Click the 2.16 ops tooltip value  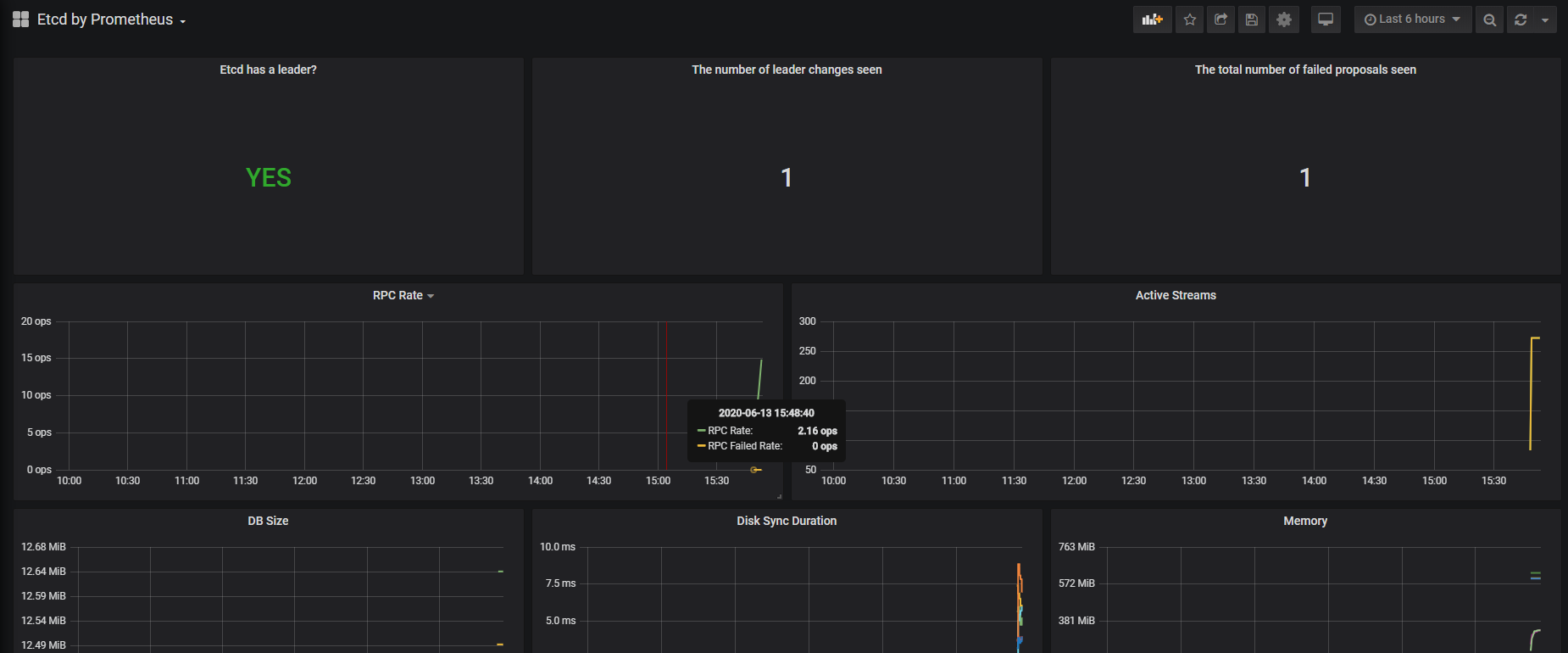tap(817, 431)
